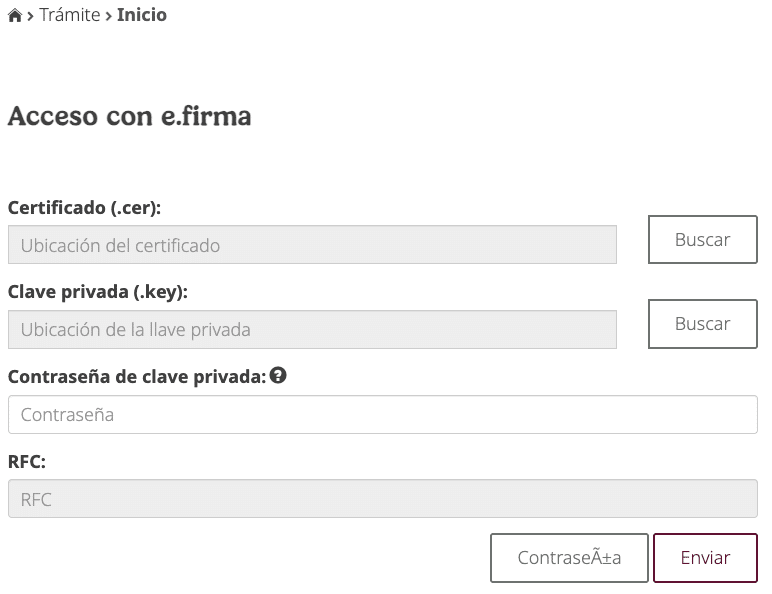The width and height of the screenshot is (772, 594).
Task: Click into the Contraseña password field
Action: (x=383, y=415)
